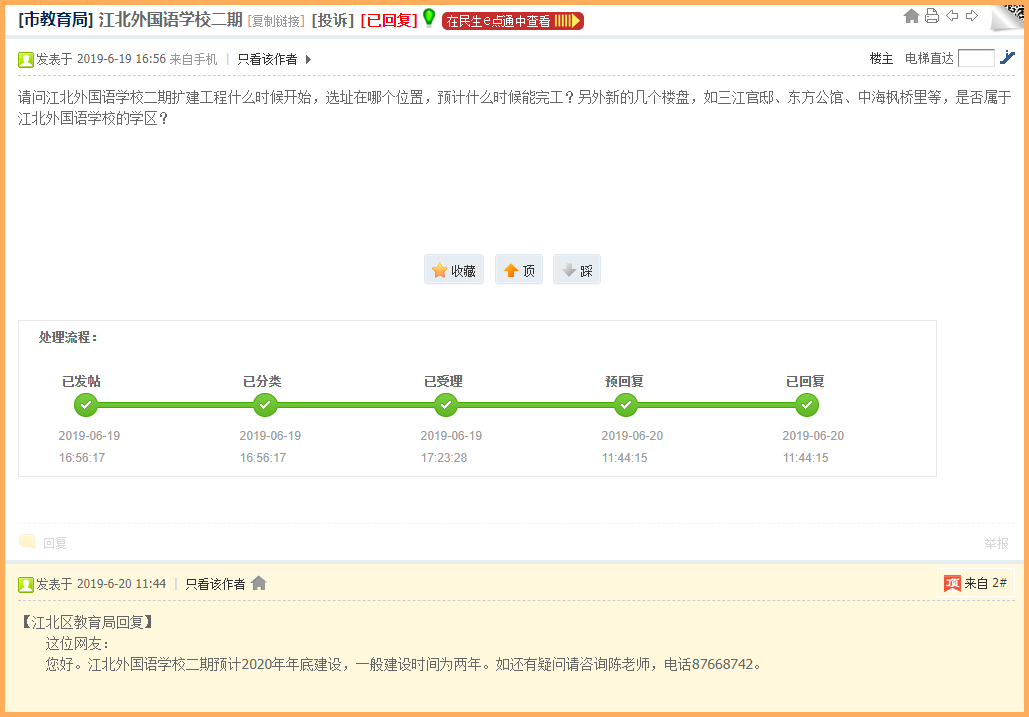Click the 2019-06-20 date under 预回复
1029x717 pixels.
pos(633,436)
